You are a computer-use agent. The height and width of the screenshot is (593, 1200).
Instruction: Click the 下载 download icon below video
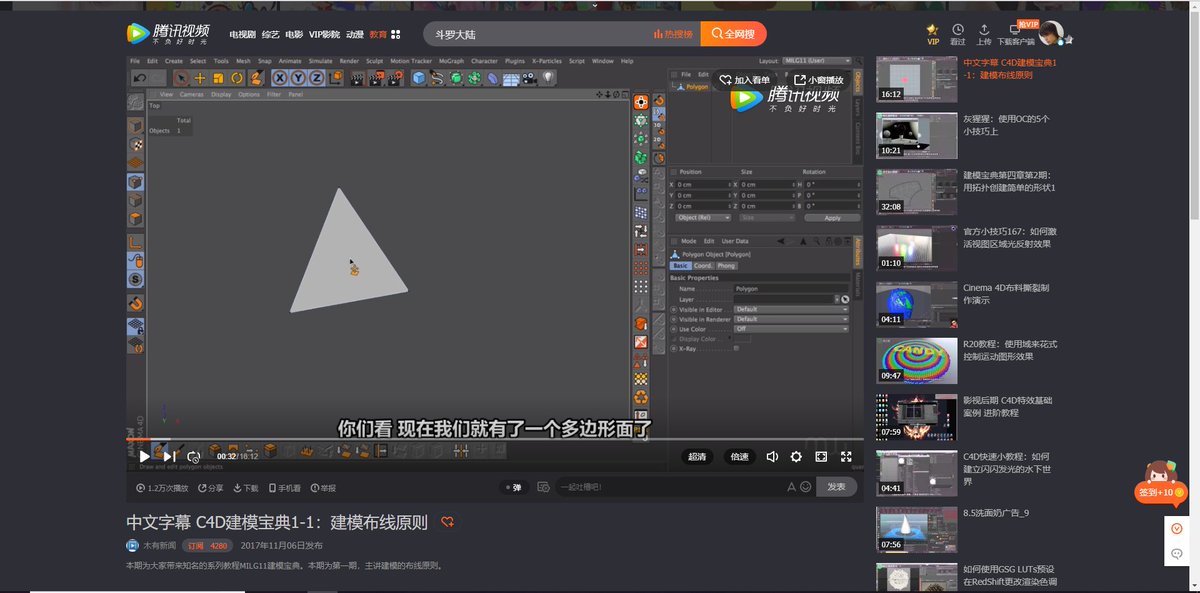pyautogui.click(x=245, y=488)
